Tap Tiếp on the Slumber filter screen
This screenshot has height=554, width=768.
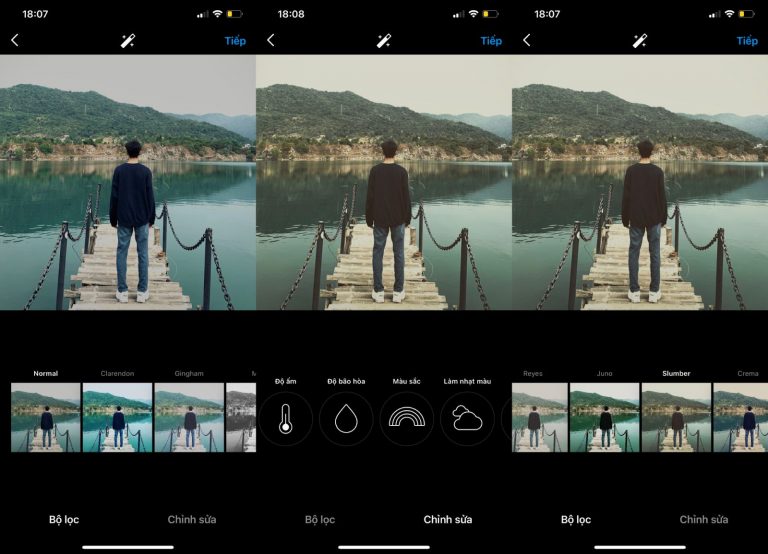(x=747, y=41)
